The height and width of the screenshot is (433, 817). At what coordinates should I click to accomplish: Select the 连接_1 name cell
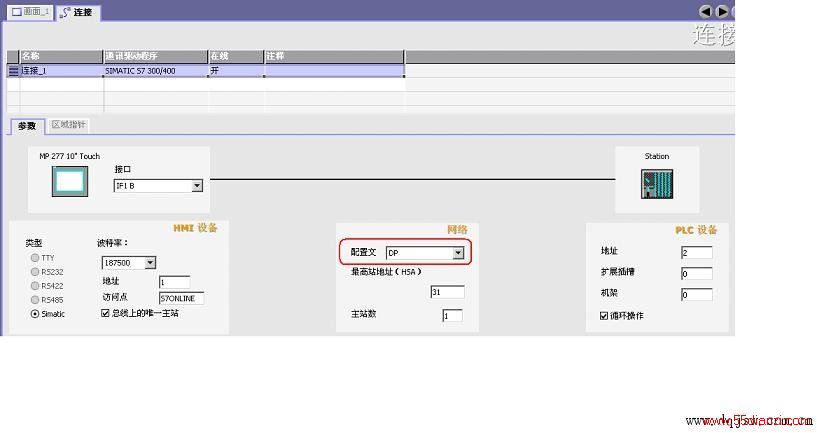[x=61, y=71]
